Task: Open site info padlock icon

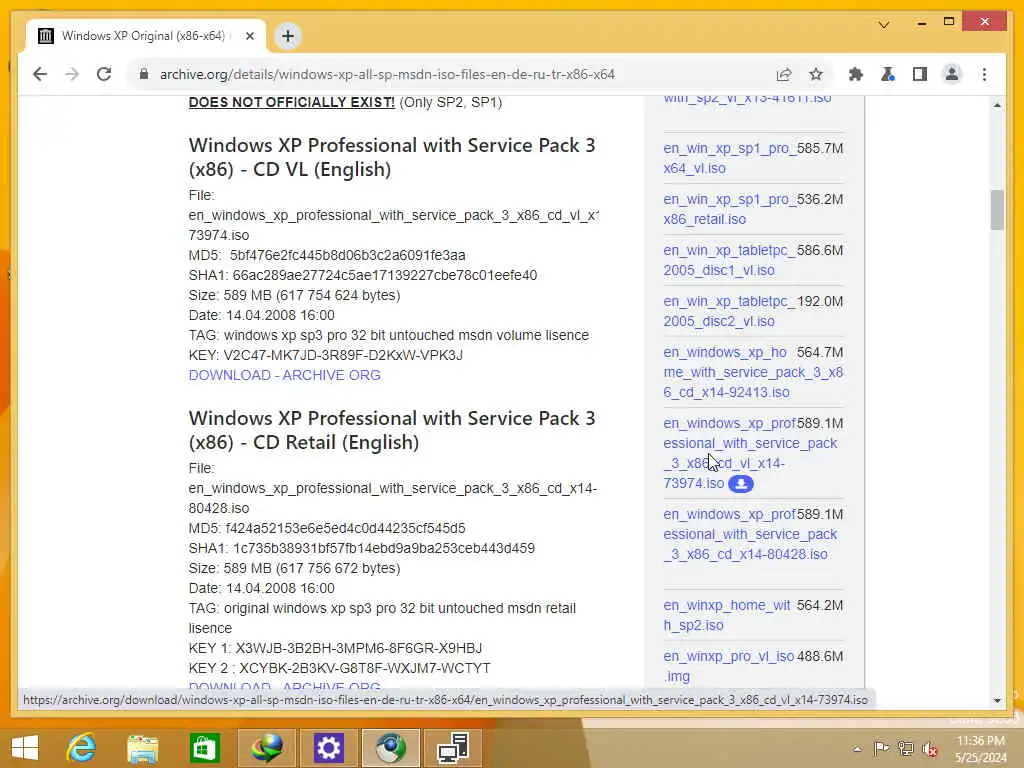Action: tap(144, 74)
